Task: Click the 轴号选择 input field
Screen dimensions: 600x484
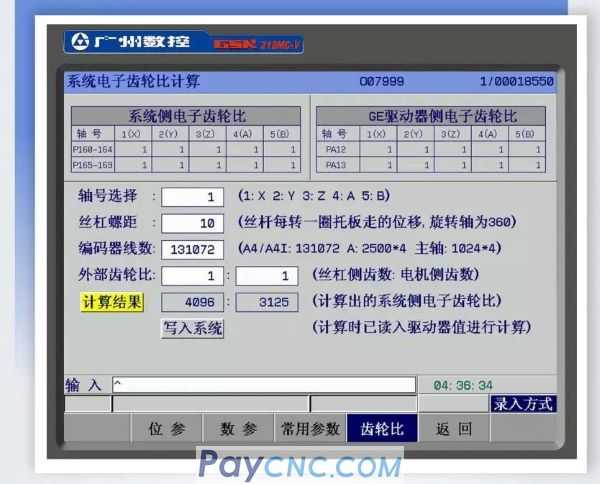Action: pos(192,197)
